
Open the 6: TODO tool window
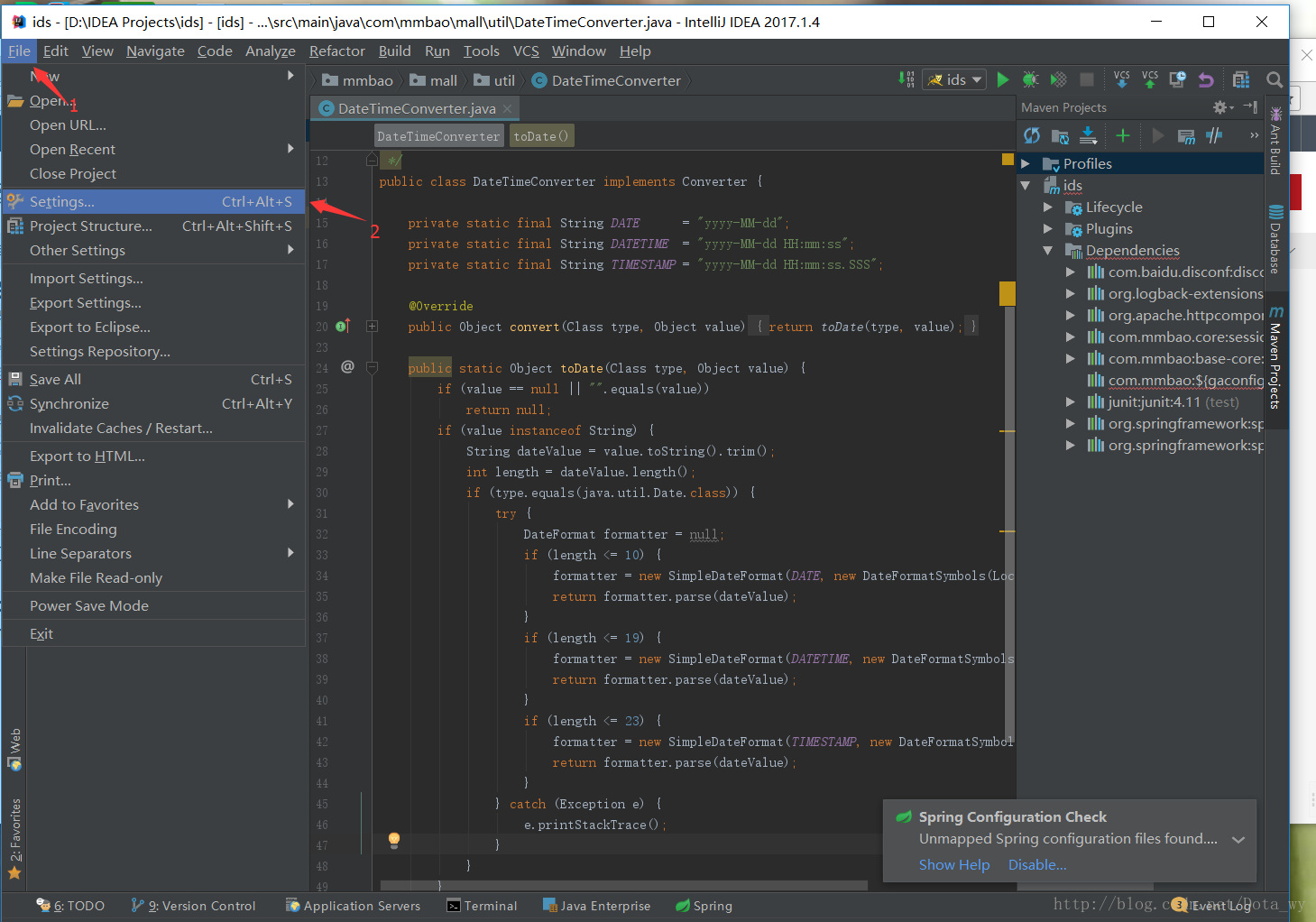[70, 906]
